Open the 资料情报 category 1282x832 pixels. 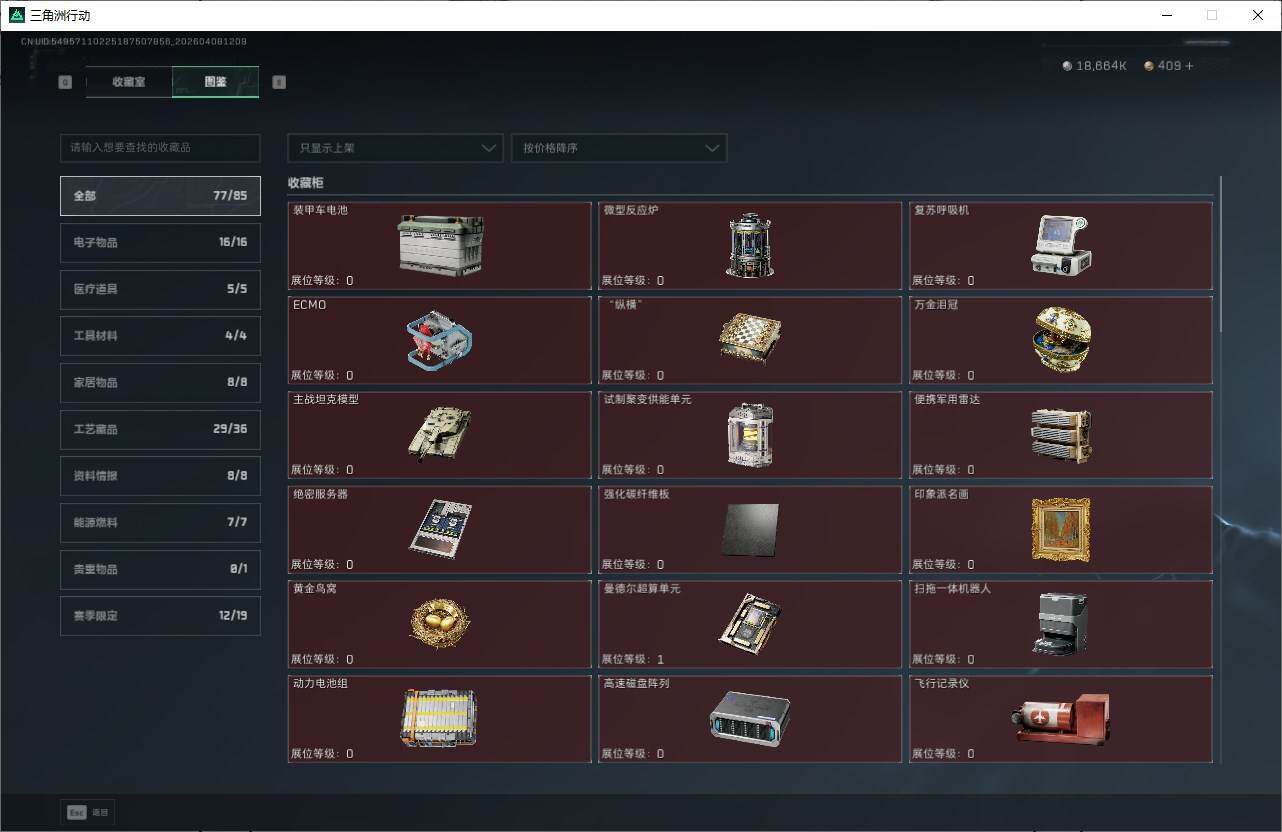pyautogui.click(x=160, y=476)
